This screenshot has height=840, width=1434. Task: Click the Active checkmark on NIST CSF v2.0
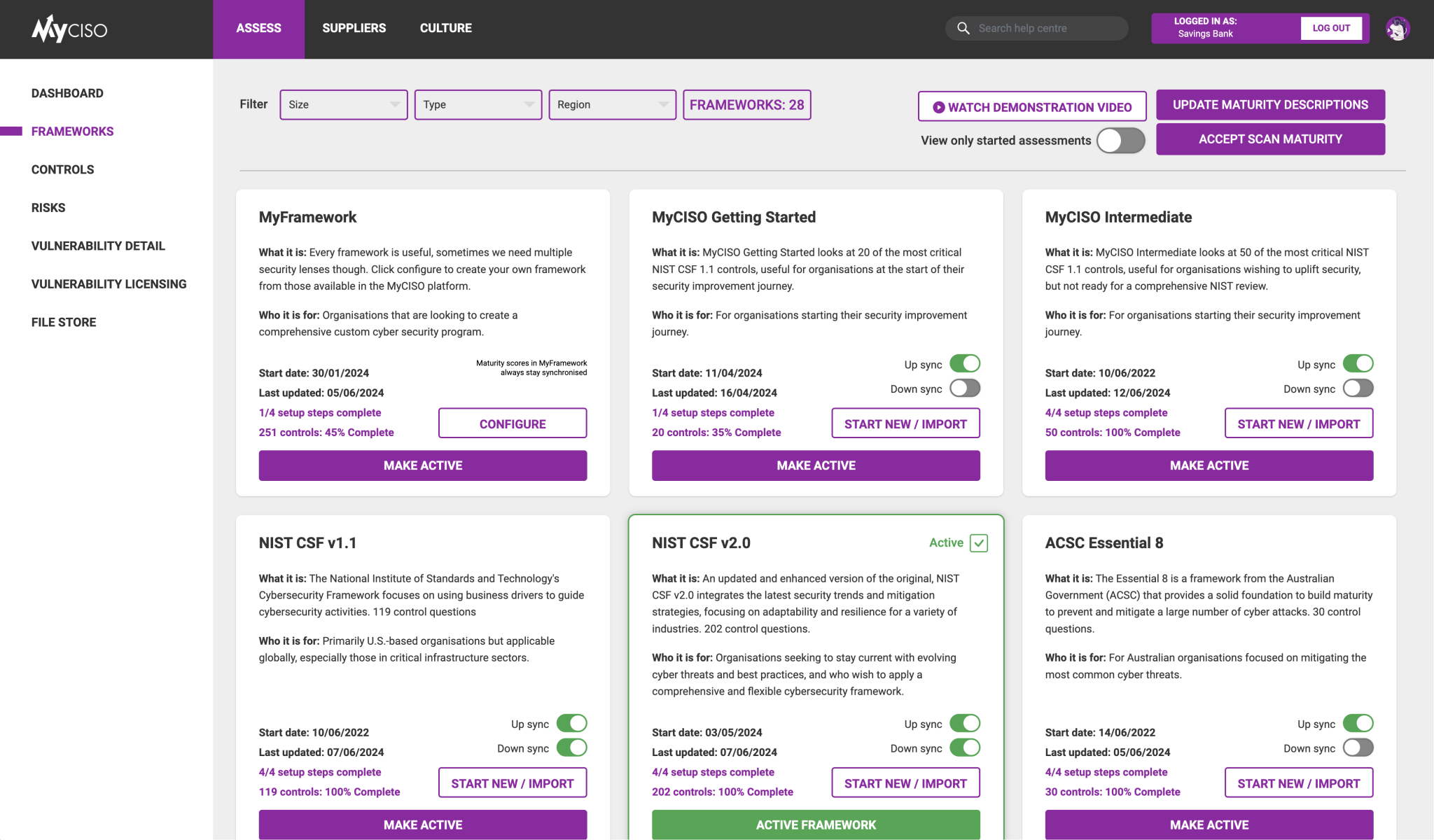pyautogui.click(x=979, y=543)
